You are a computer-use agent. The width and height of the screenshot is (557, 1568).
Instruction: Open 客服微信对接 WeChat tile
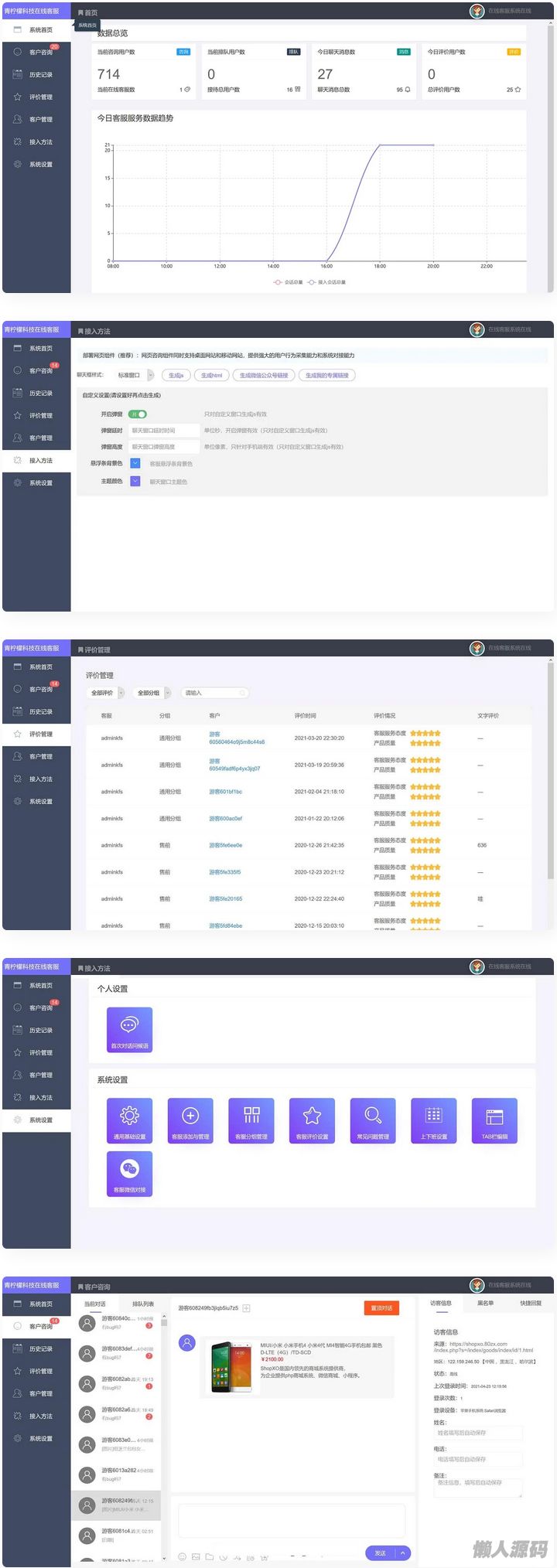(129, 1174)
